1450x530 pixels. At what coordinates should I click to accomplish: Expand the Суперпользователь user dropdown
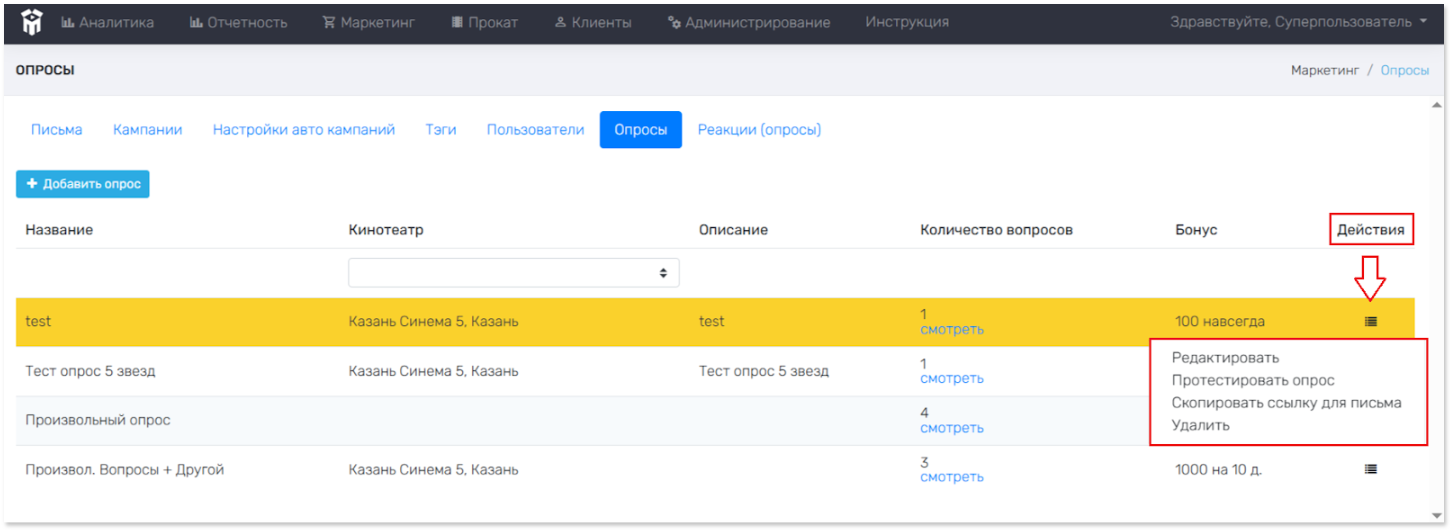[1298, 22]
